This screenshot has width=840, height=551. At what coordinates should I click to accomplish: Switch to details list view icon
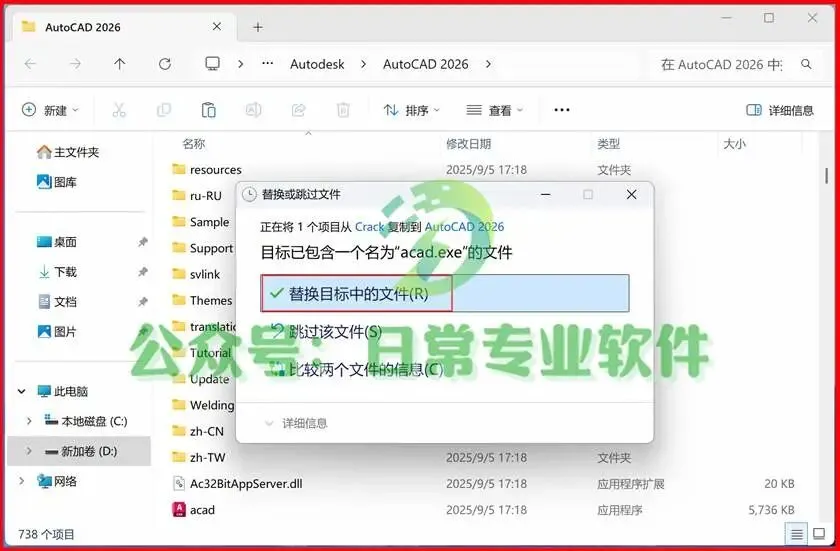[797, 534]
